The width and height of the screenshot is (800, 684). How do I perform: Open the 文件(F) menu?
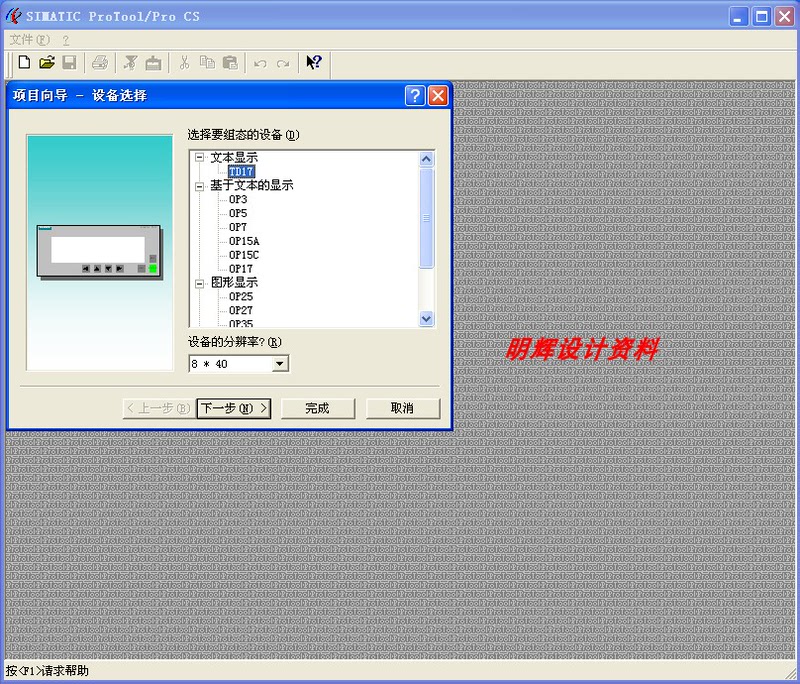[x=30, y=40]
